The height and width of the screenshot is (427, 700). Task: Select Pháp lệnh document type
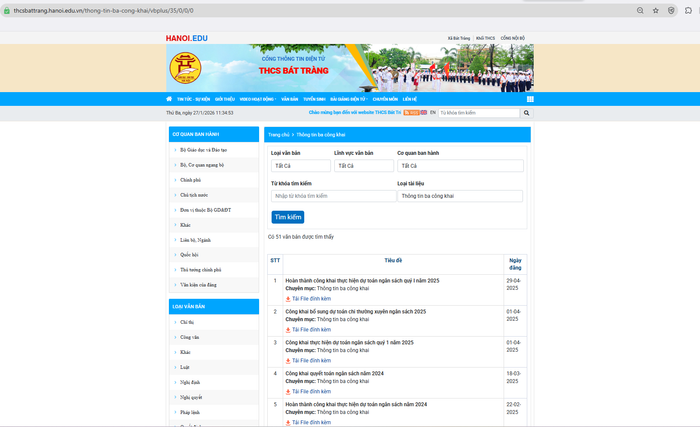[190, 412]
